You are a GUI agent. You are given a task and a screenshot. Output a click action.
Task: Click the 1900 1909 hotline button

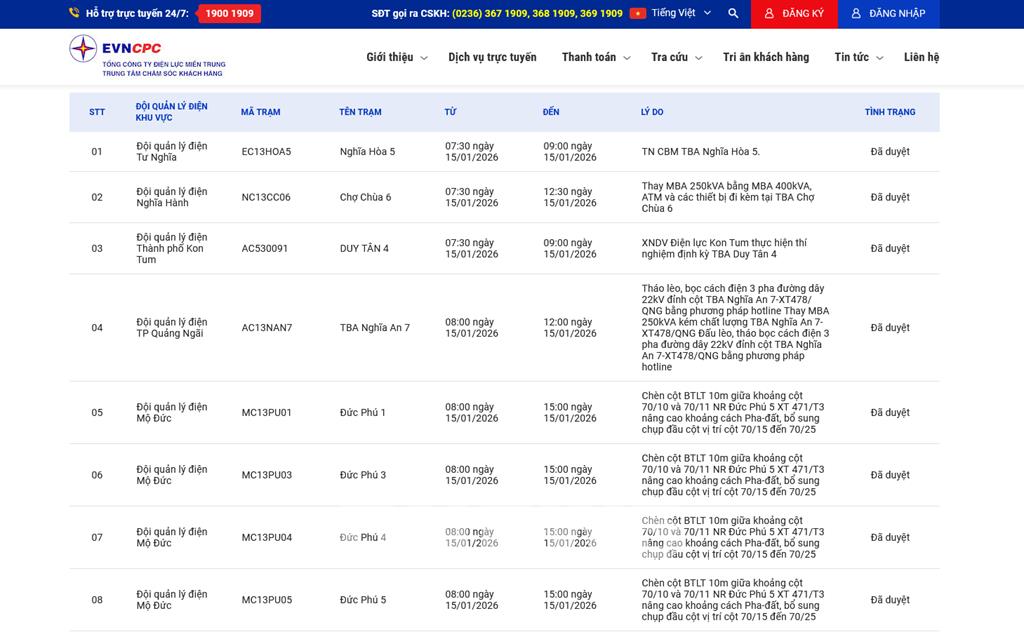pos(229,14)
